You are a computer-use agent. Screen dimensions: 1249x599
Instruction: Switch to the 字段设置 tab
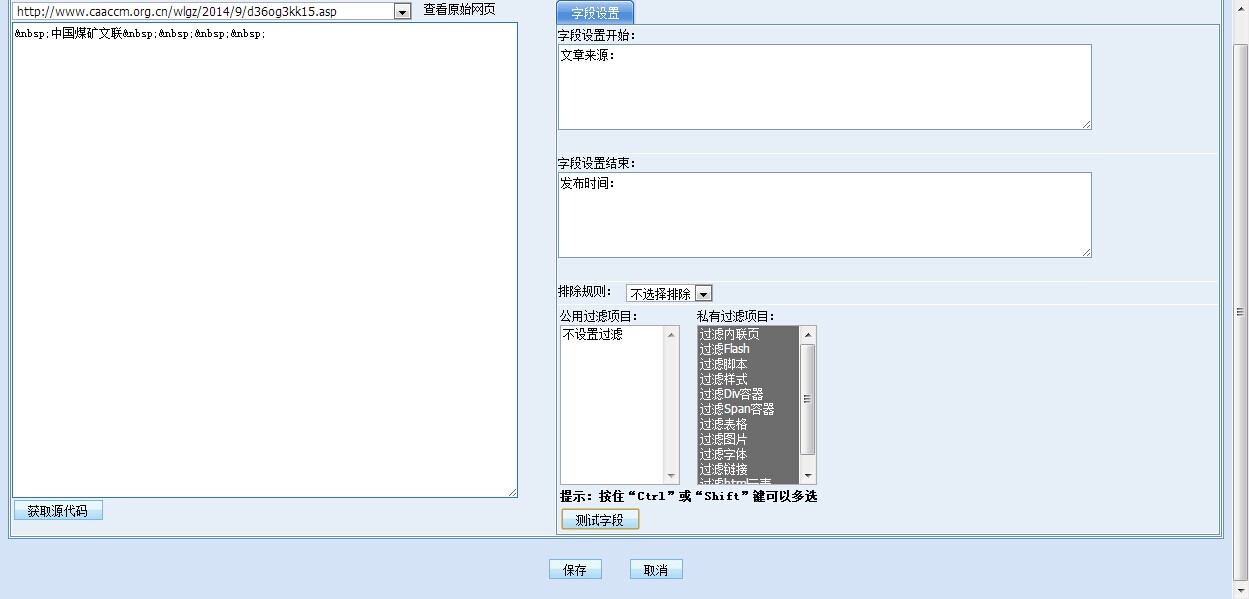click(595, 13)
